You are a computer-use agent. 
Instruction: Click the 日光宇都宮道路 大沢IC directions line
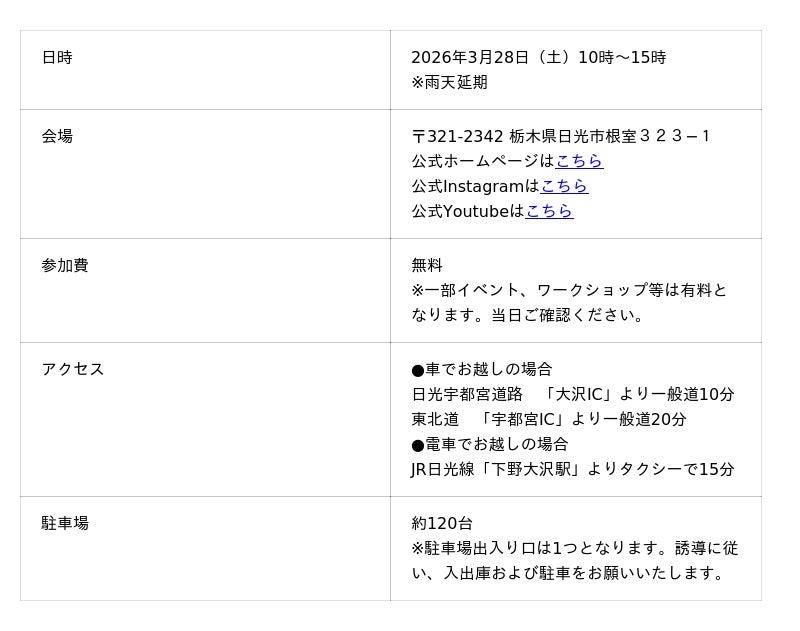(572, 394)
